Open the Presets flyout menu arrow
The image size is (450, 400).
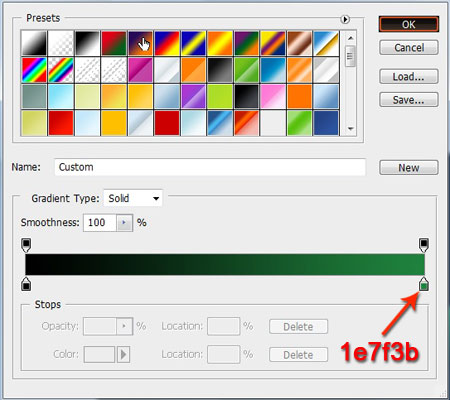[x=345, y=20]
